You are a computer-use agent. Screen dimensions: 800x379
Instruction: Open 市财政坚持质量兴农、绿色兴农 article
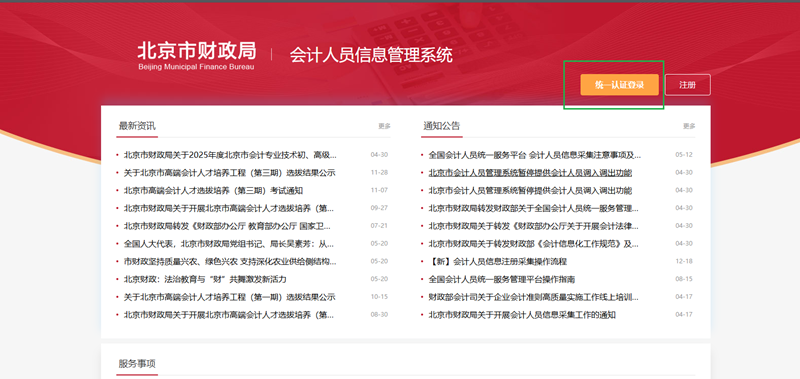(230, 262)
